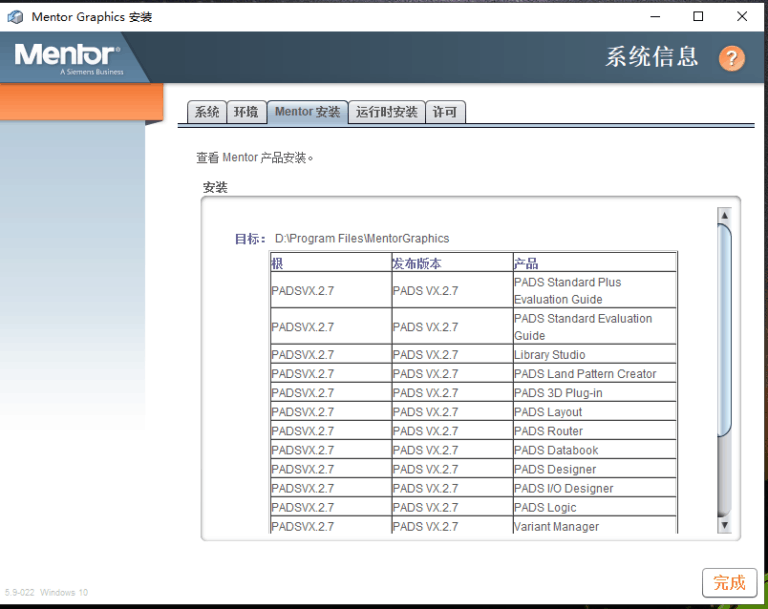Select the Mentor 安装 tab

click(x=308, y=112)
